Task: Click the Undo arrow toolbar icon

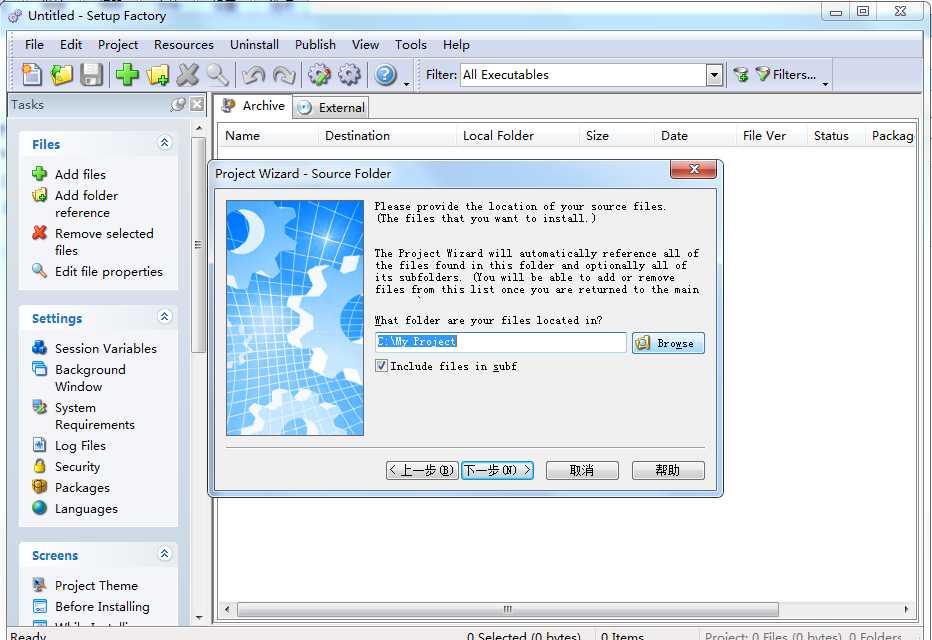Action: click(254, 75)
